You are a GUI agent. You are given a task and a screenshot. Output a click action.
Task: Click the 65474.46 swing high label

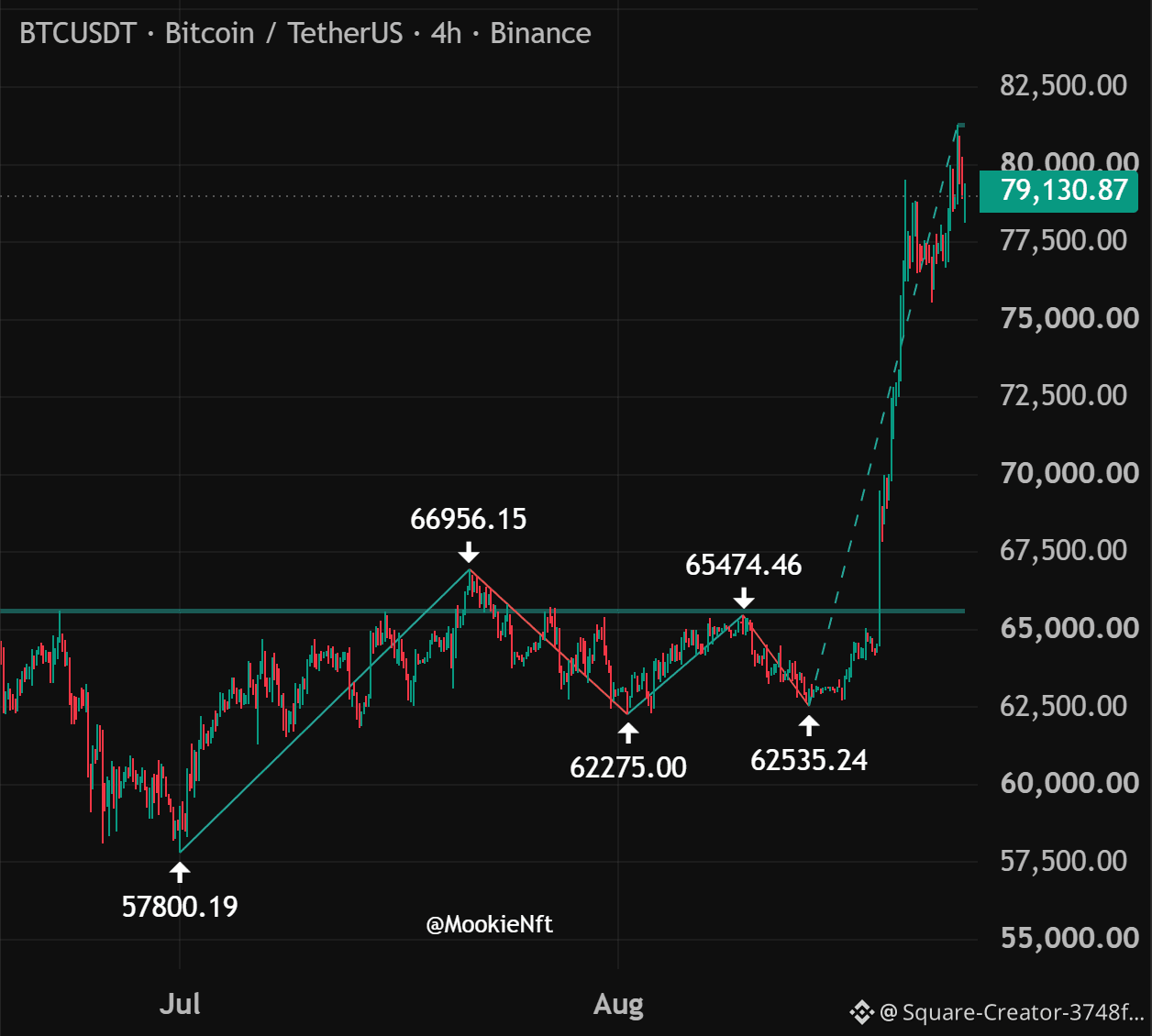click(744, 566)
